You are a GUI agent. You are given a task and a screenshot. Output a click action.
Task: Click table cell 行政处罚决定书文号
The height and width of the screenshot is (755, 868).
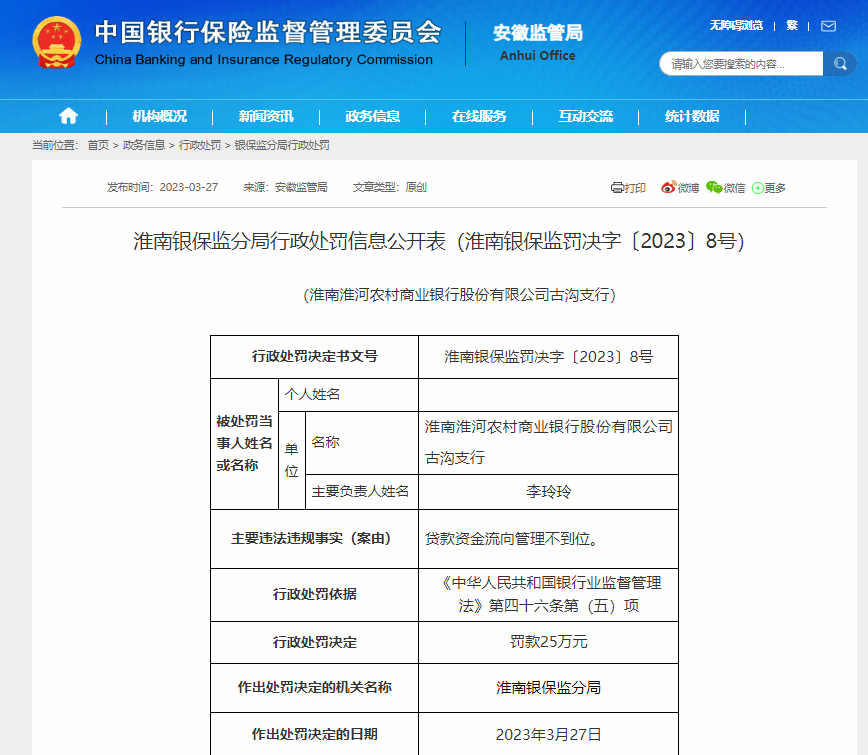[314, 356]
